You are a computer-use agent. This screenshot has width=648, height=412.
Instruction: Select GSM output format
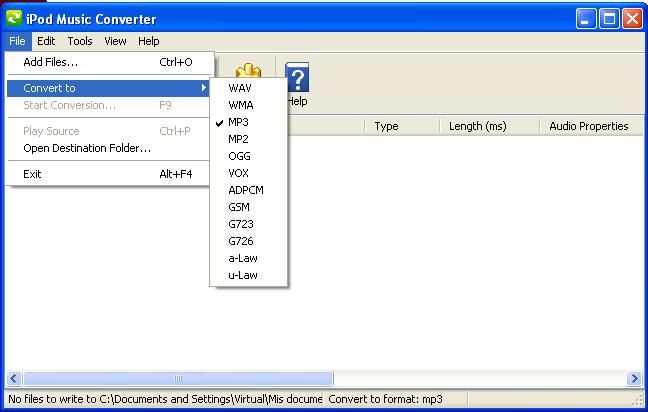[x=248, y=207]
